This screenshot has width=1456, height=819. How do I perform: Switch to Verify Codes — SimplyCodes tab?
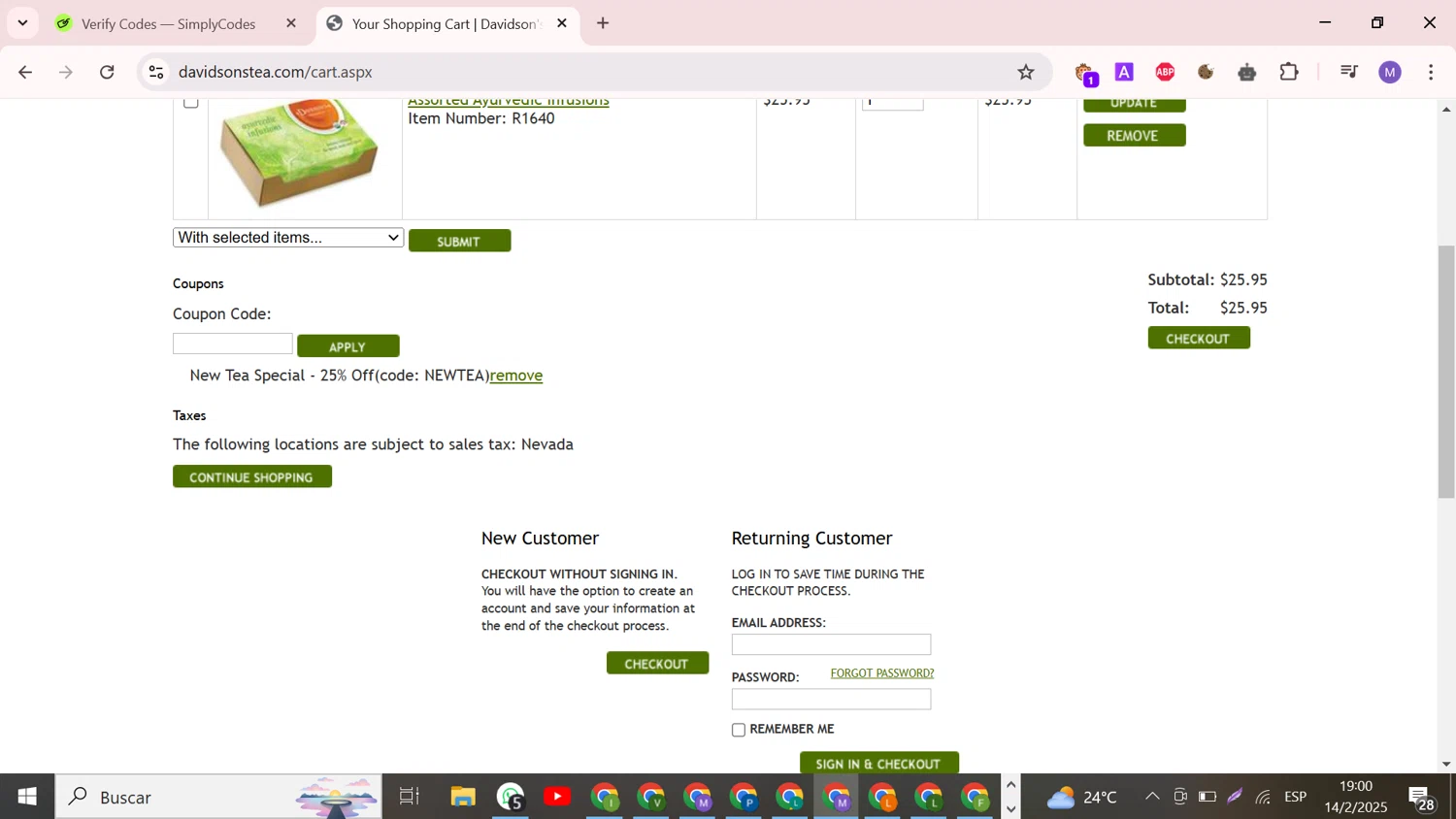tap(167, 23)
